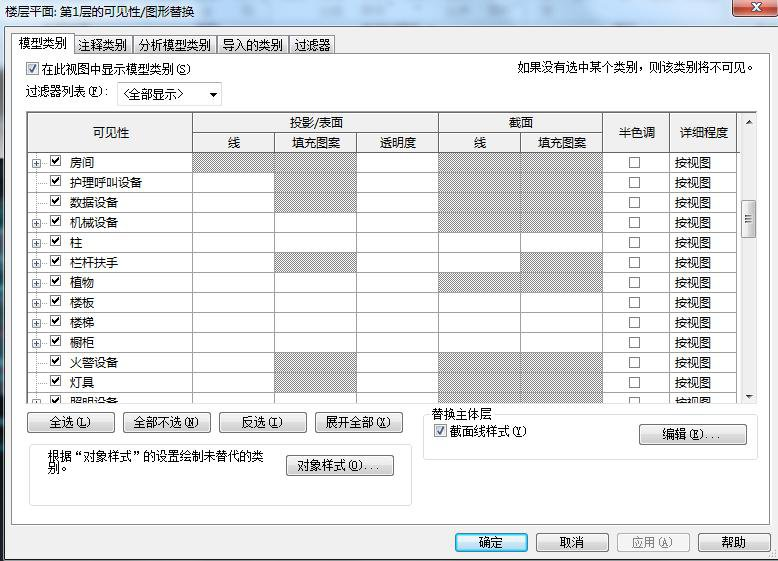Toggle visibility of 楼板
The height and width of the screenshot is (561, 778).
(x=56, y=301)
